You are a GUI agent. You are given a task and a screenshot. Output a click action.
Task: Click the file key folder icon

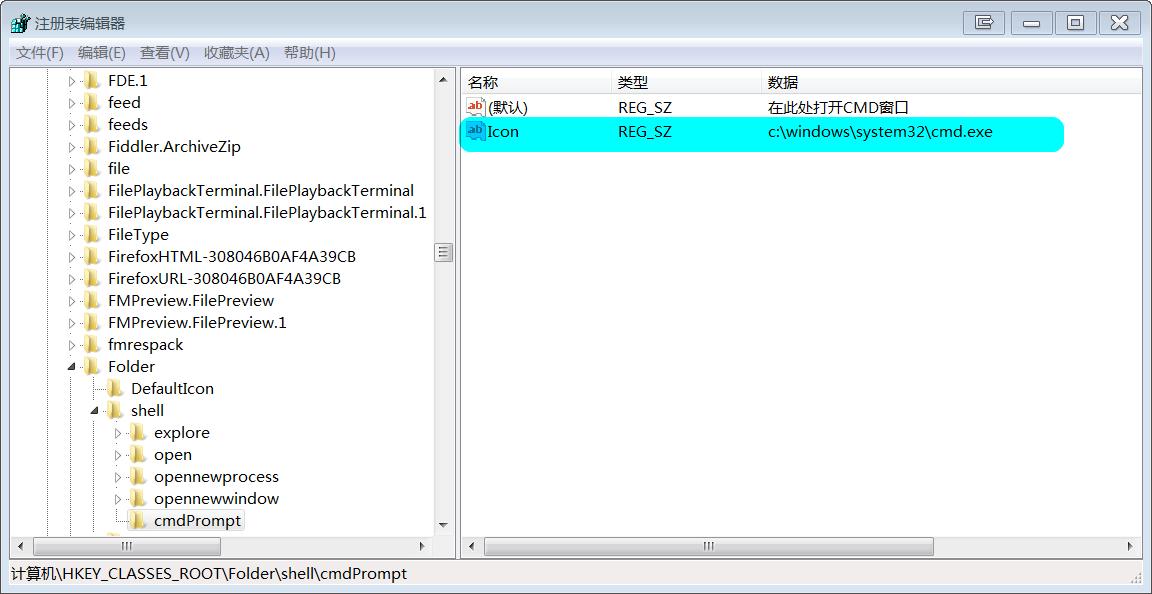tap(92, 168)
